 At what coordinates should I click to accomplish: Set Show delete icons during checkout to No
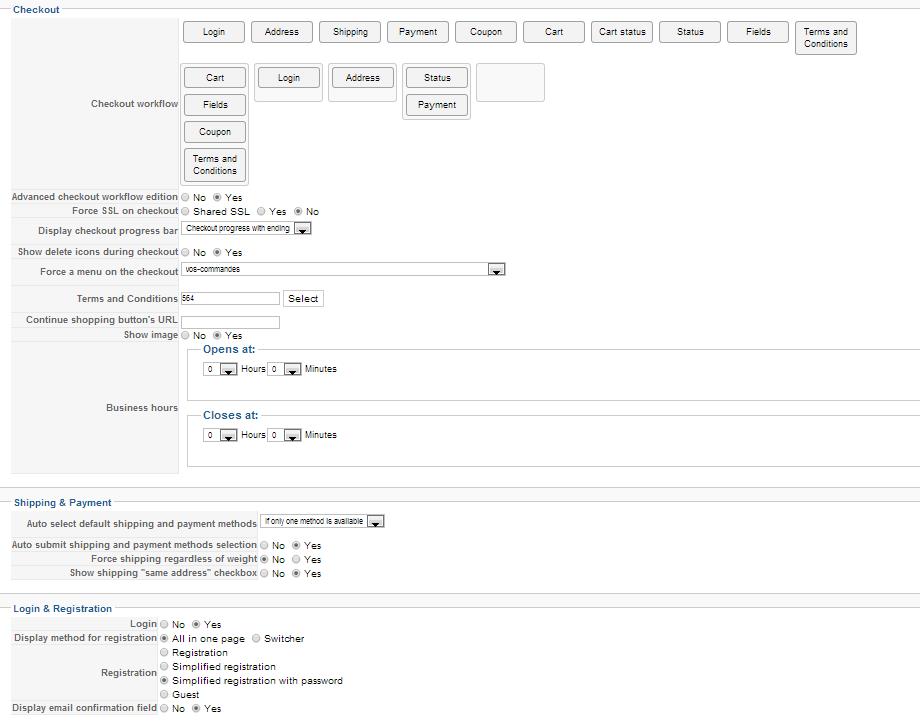tap(185, 252)
